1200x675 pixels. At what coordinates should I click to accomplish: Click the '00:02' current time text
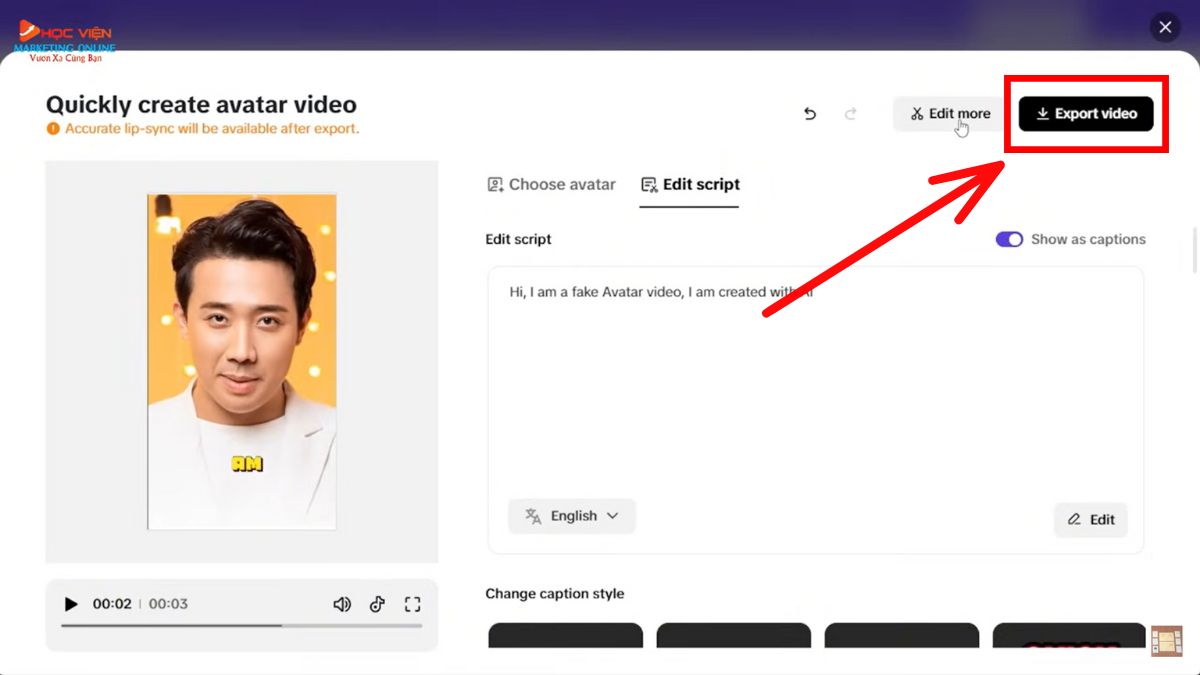tap(112, 604)
